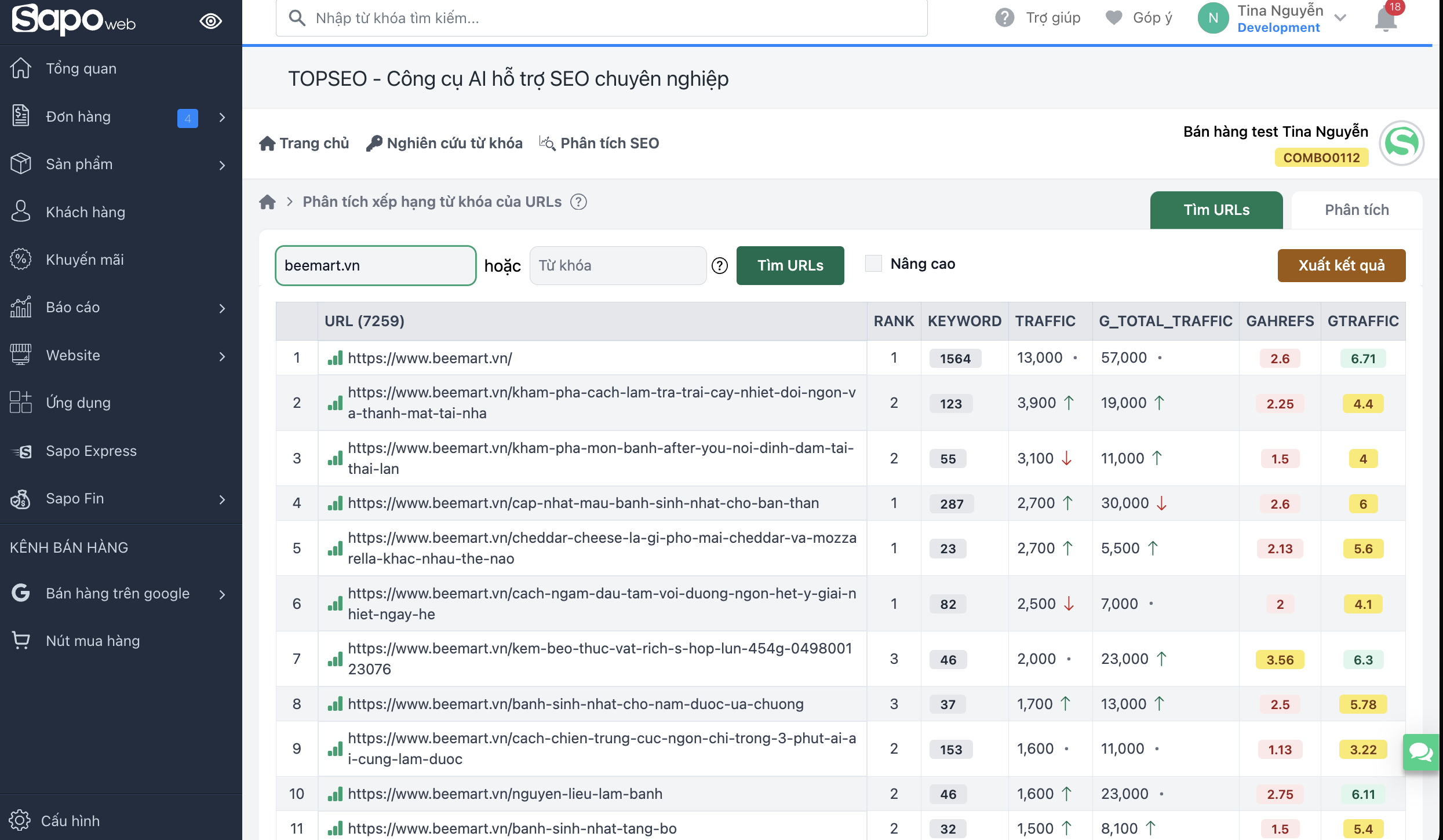Click the help question mark next to Từ khóa
Image resolution: width=1443 pixels, height=840 pixels.
click(x=720, y=266)
